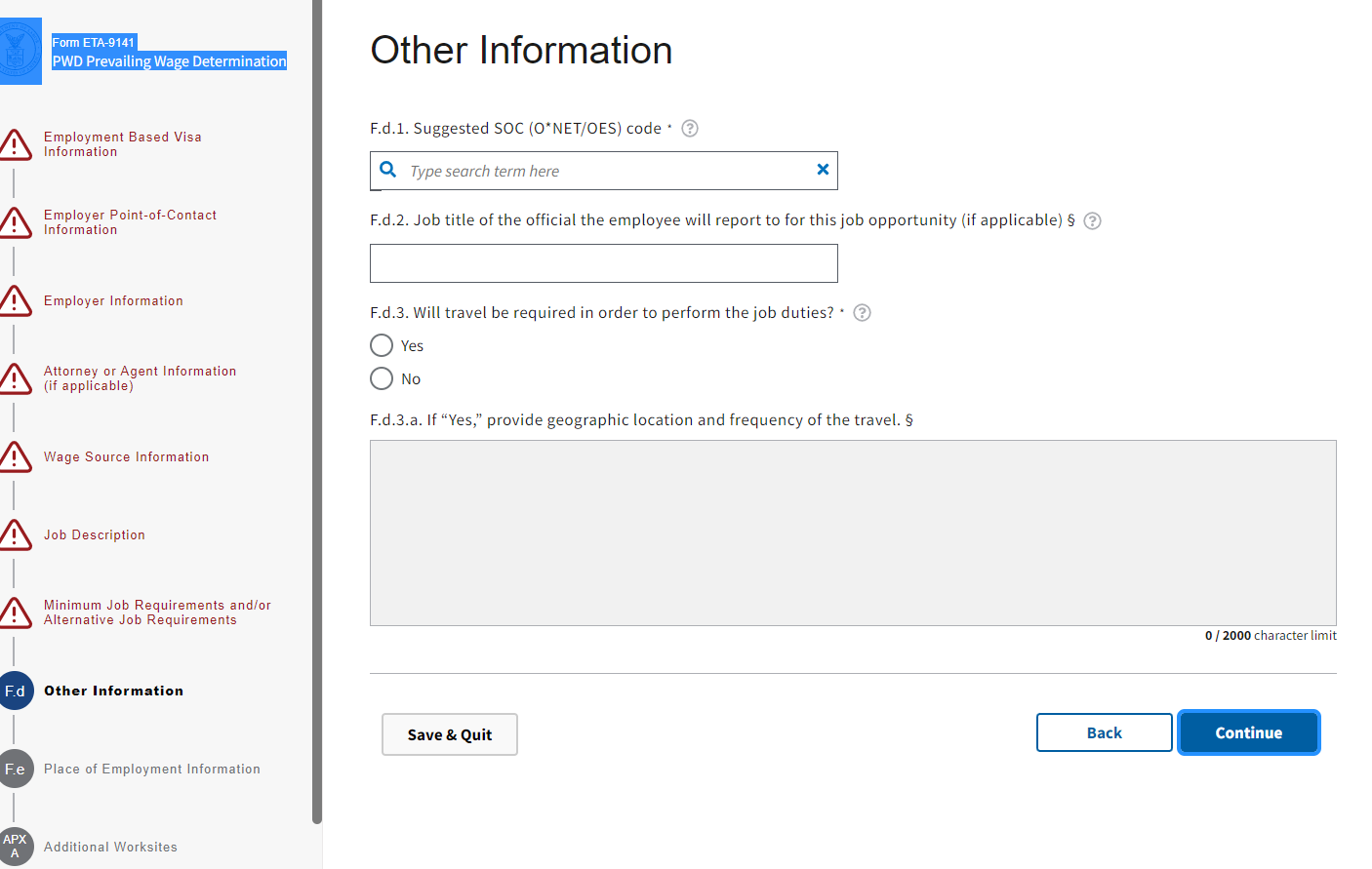1372x869 pixels.
Task: Open help tooltip for Suggested SOC code
Action: point(690,129)
